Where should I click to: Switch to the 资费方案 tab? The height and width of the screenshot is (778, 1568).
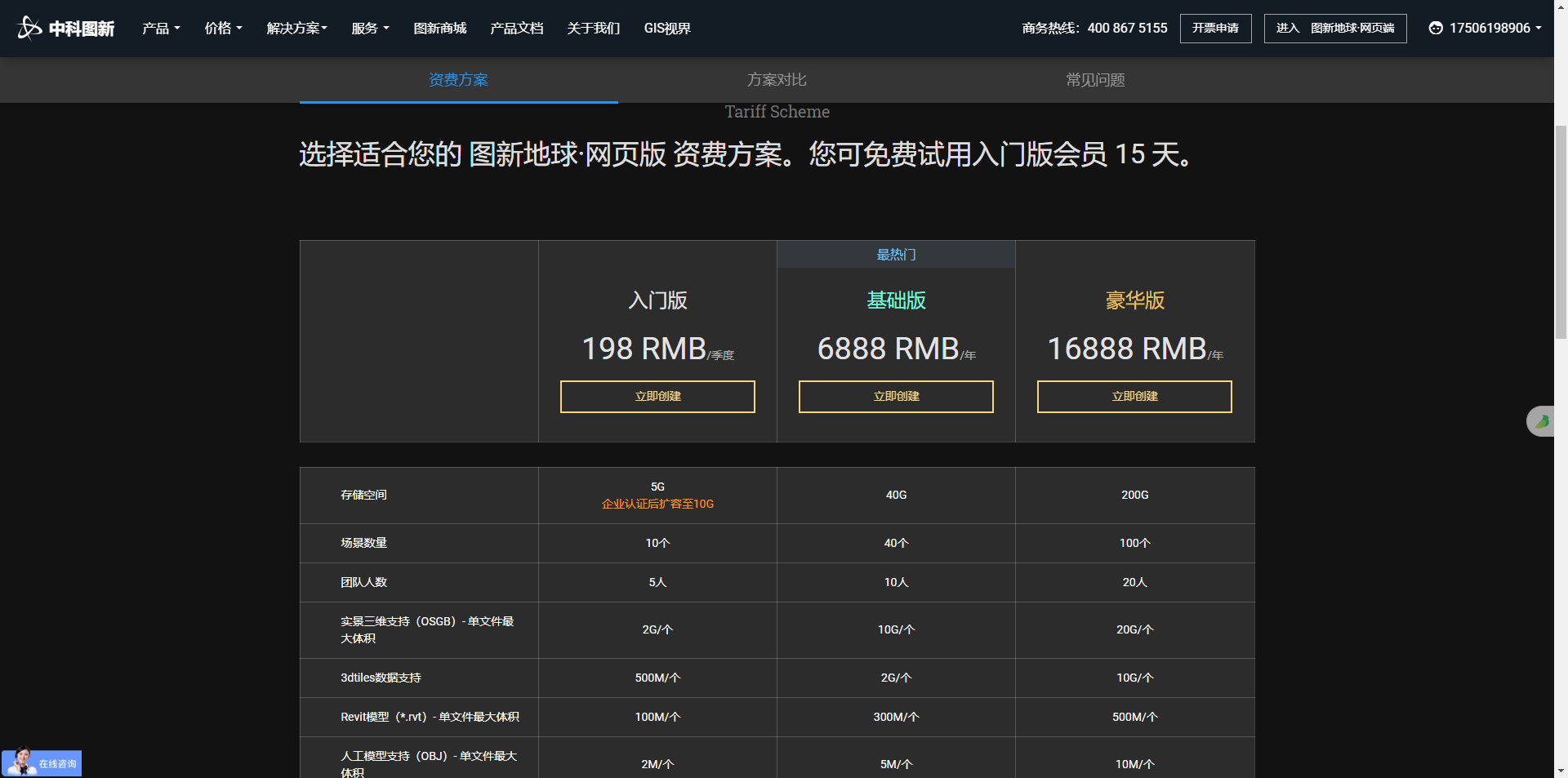tap(459, 80)
